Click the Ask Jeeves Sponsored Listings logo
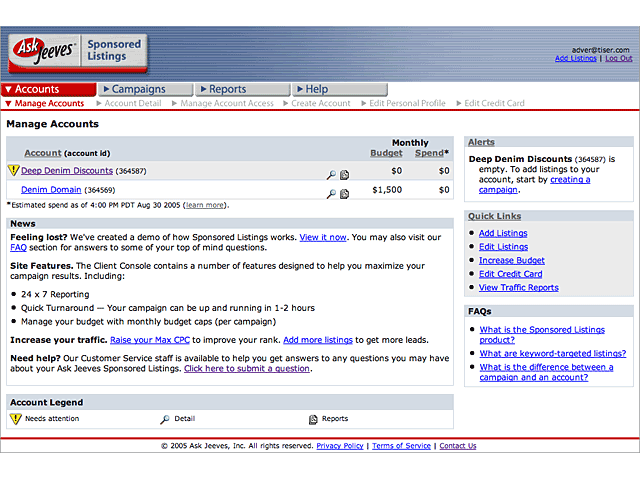Screen dimensions: 640x480 pyautogui.click(x=78, y=53)
